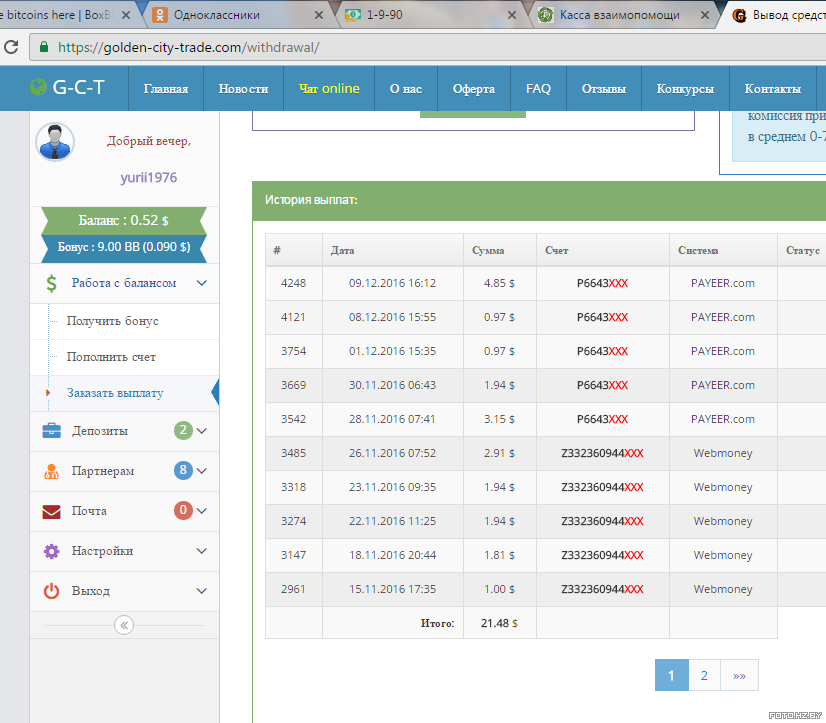Image resolution: width=826 pixels, height=723 pixels.
Task: Expand the Работа с балансом chevron
Action: 202,284
